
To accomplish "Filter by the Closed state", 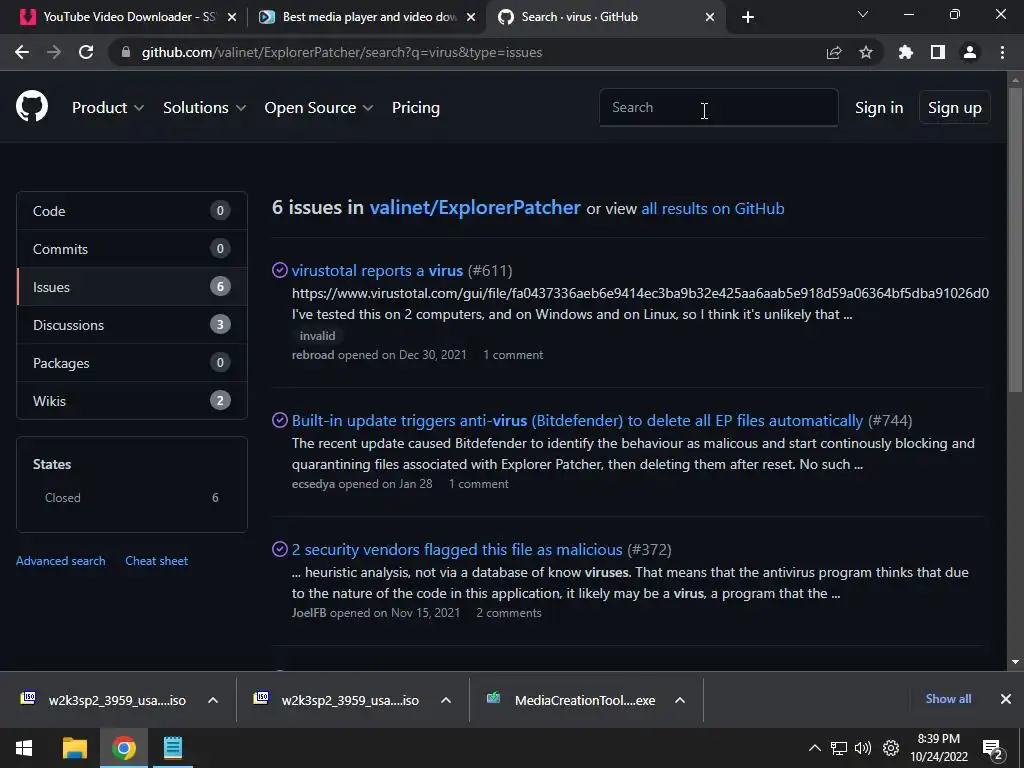I will 132,498.
